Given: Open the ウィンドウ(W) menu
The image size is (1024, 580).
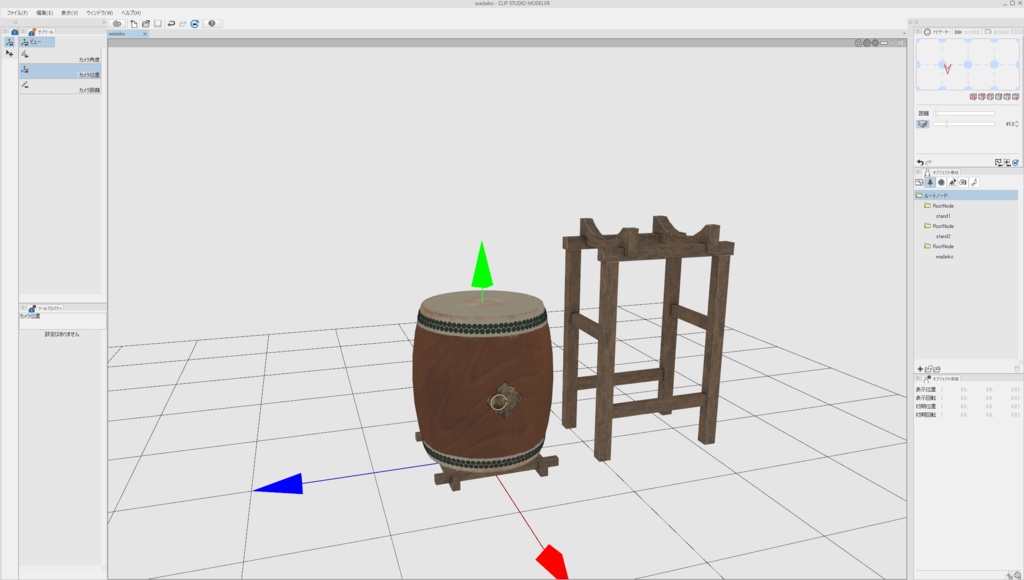Looking at the screenshot, I should (99, 12).
